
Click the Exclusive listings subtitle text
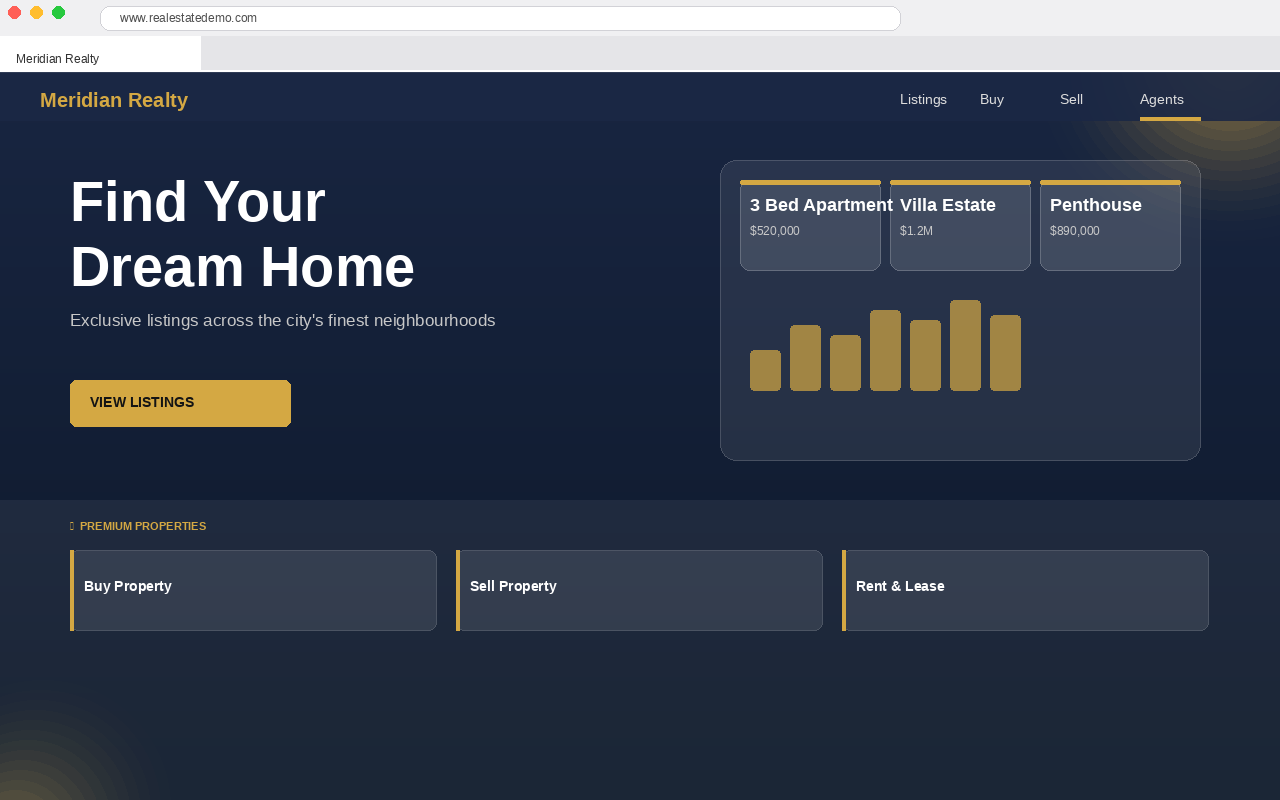283,320
